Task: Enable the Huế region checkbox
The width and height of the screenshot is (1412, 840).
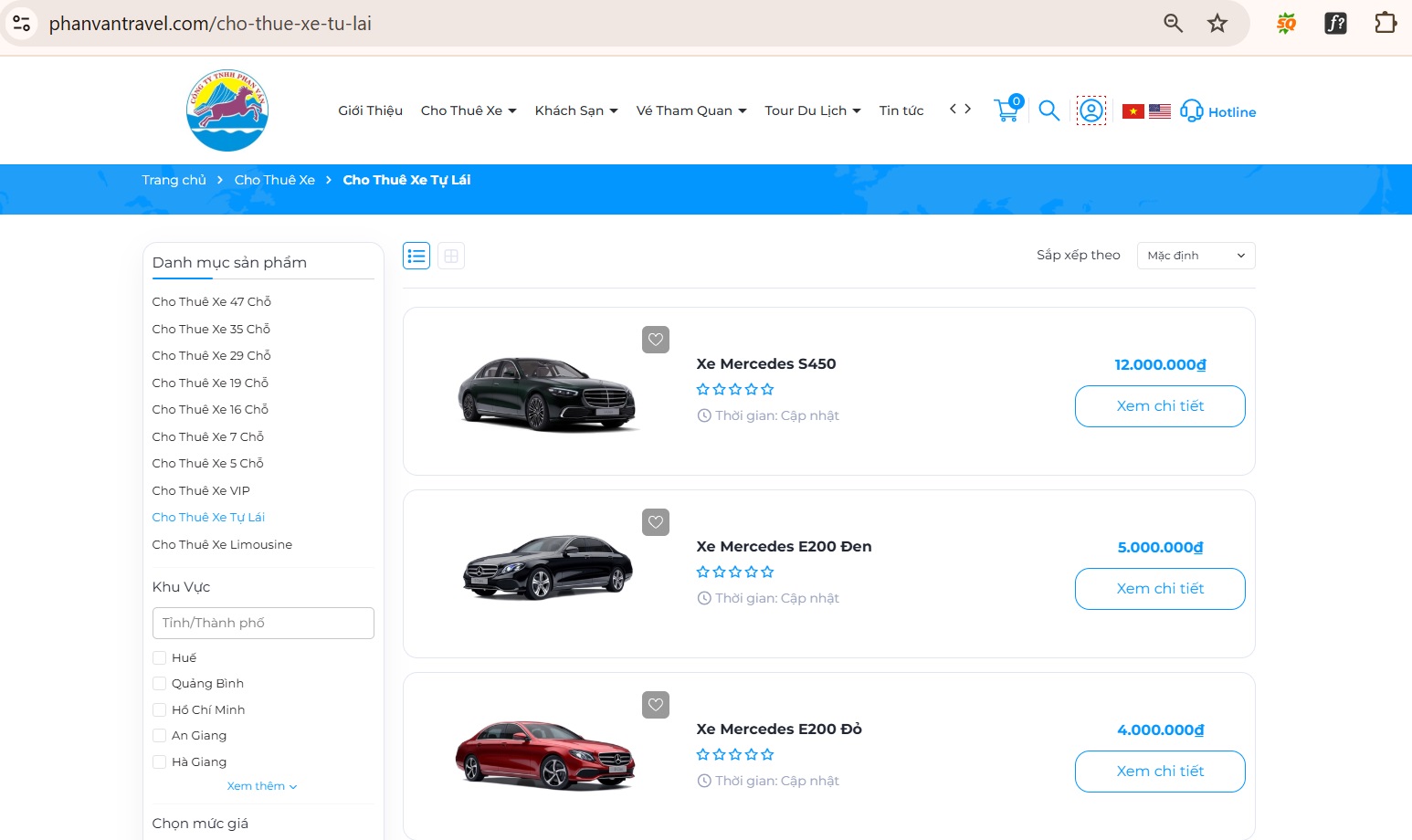Action: [159, 657]
